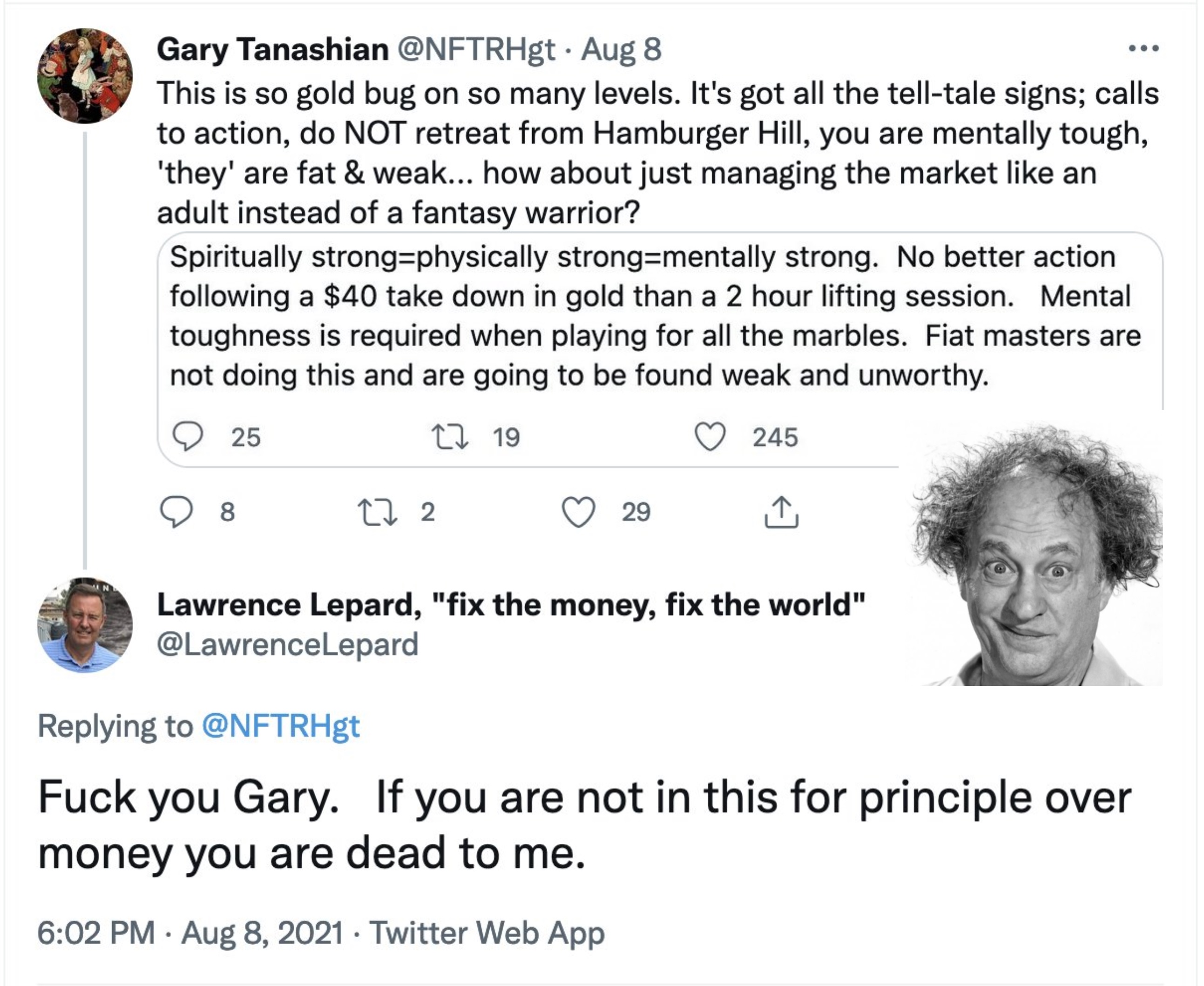Click @NFTRHgt in the Replying to line
Screen dimensions: 1204x986
[x=281, y=726]
